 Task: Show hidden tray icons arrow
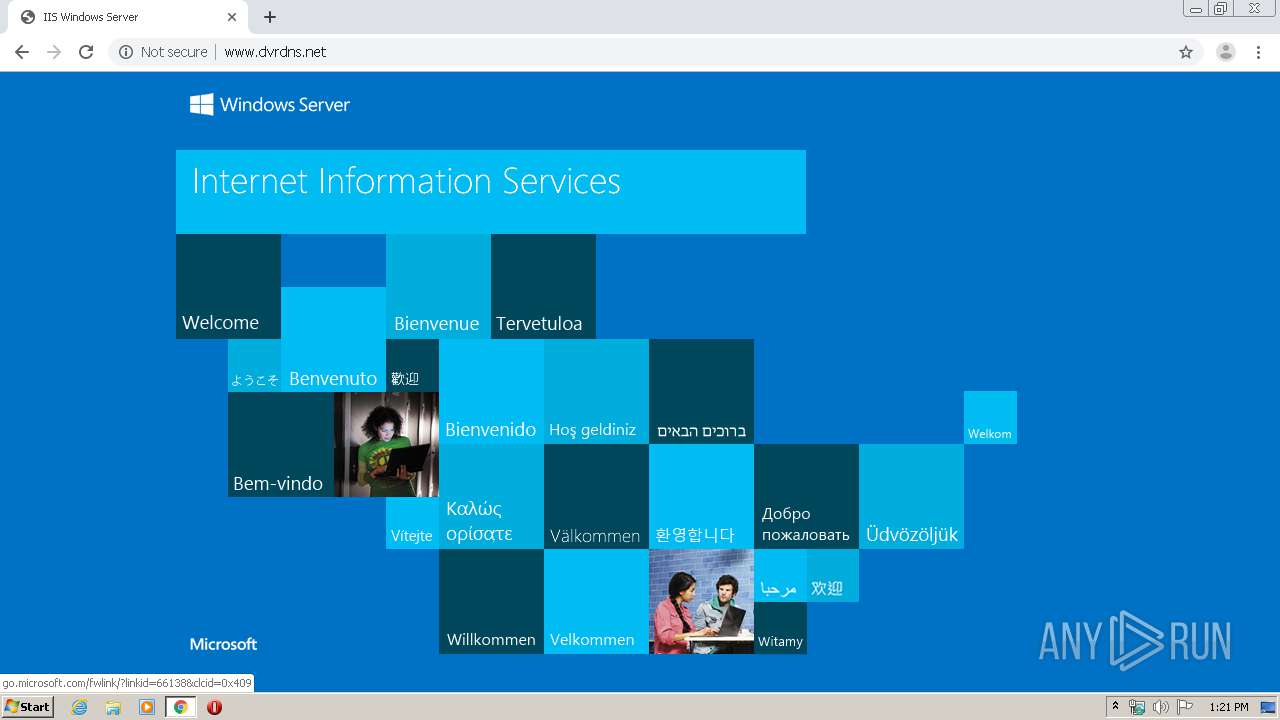pyautogui.click(x=1115, y=707)
